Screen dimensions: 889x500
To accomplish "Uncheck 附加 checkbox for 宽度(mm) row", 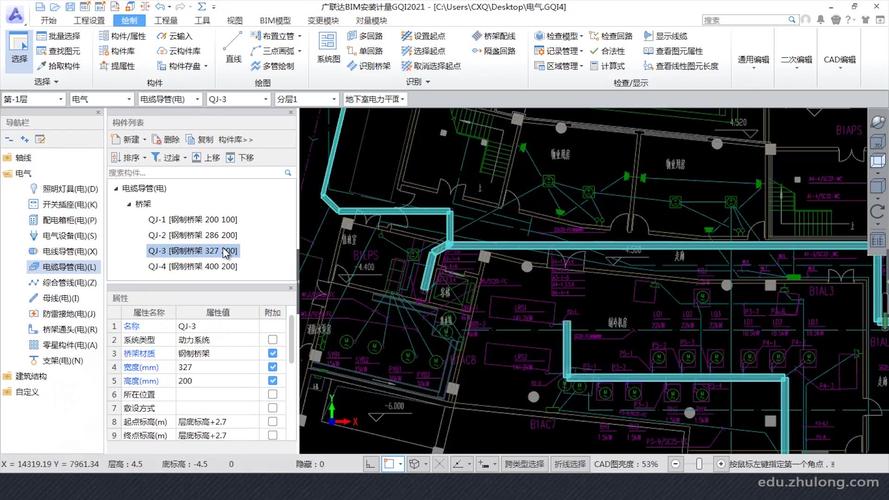I will (x=273, y=367).
